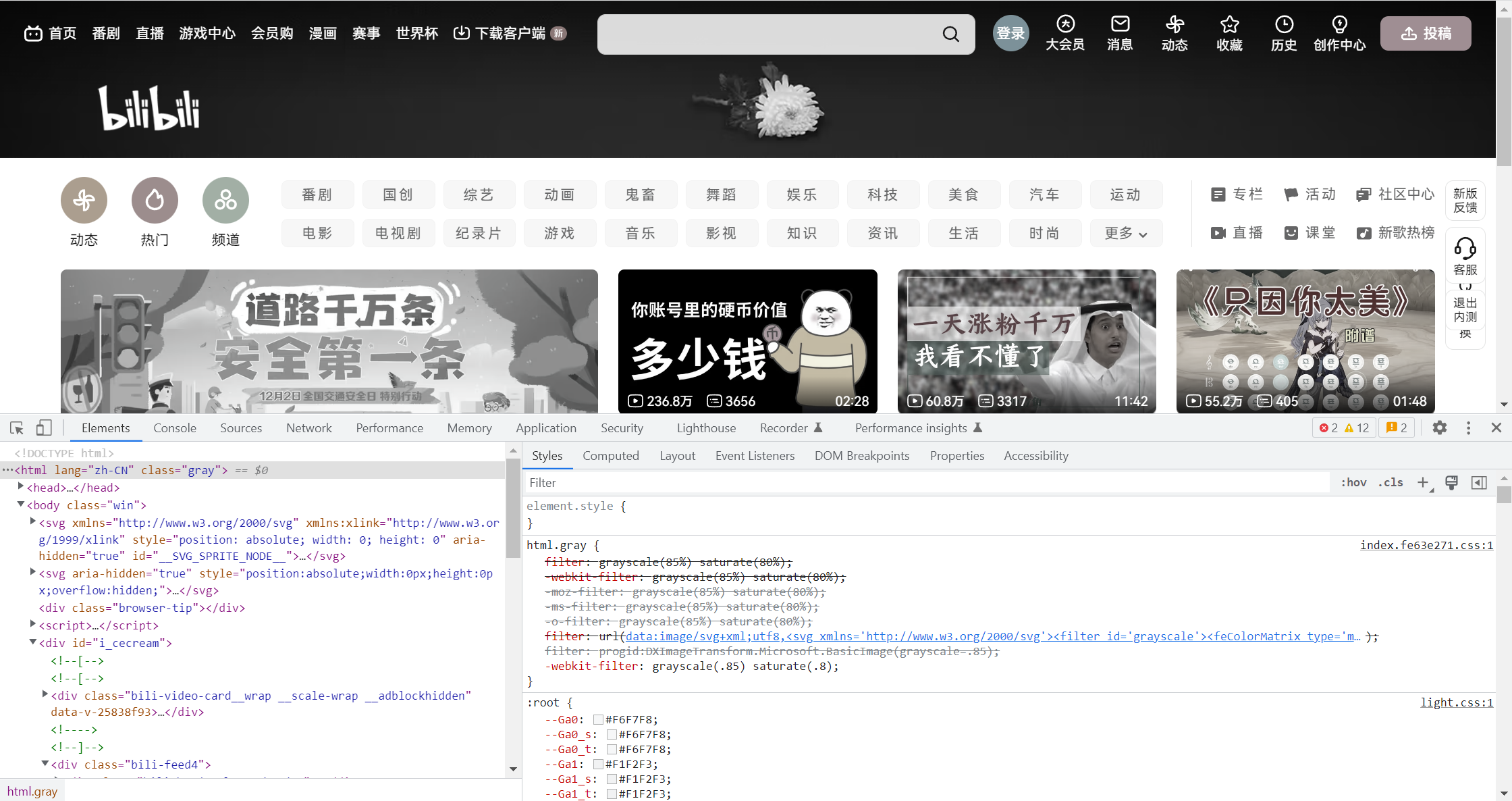
Task: Click the 投稿 upload button
Action: point(1426,34)
